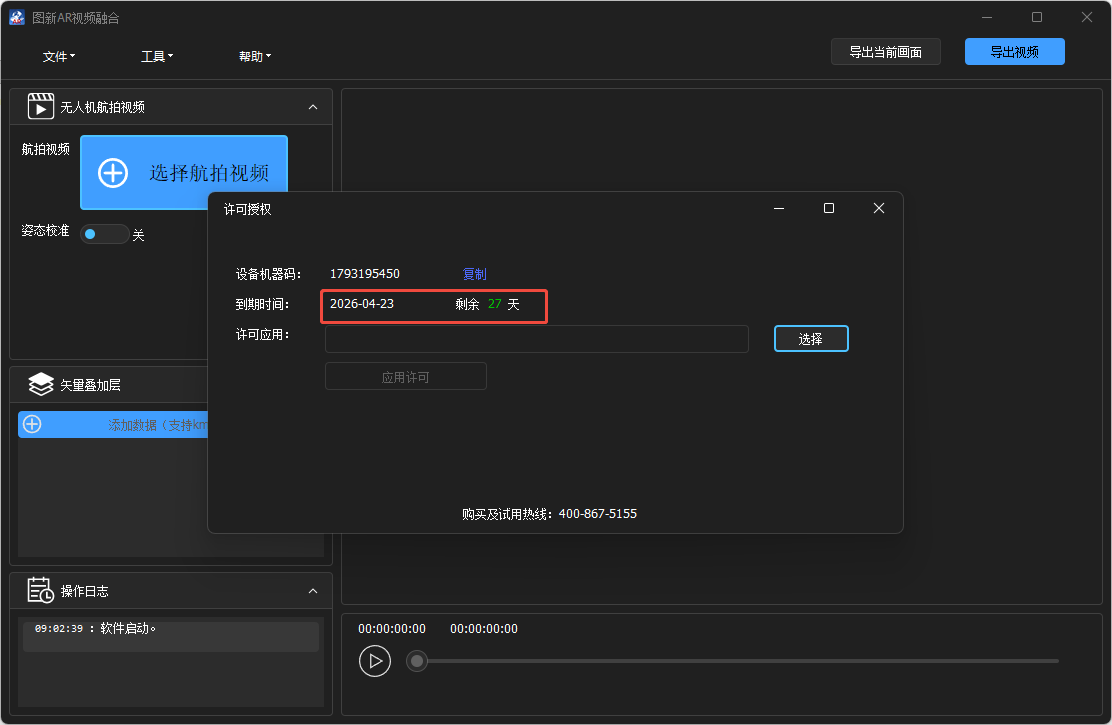Collapse the 无人机航拍视频 panel
Viewport: 1112px width, 725px height.
click(x=313, y=107)
